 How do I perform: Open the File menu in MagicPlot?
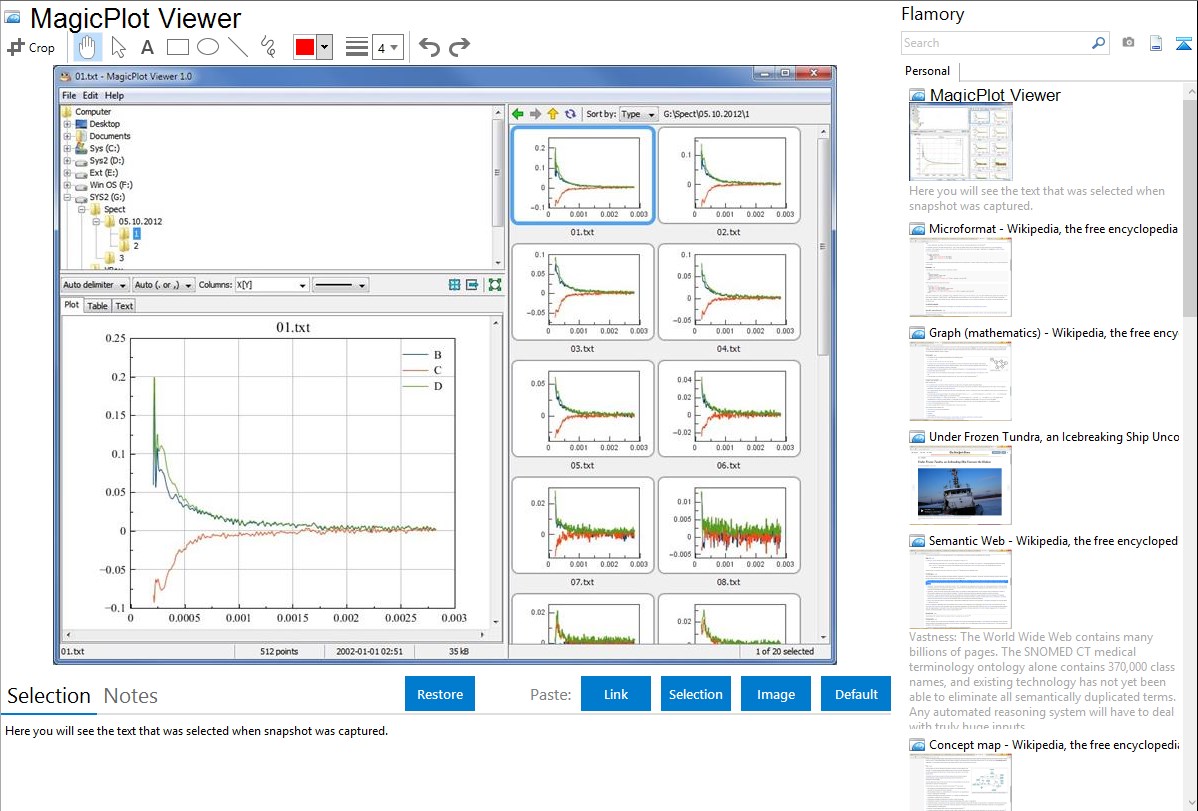[69, 96]
